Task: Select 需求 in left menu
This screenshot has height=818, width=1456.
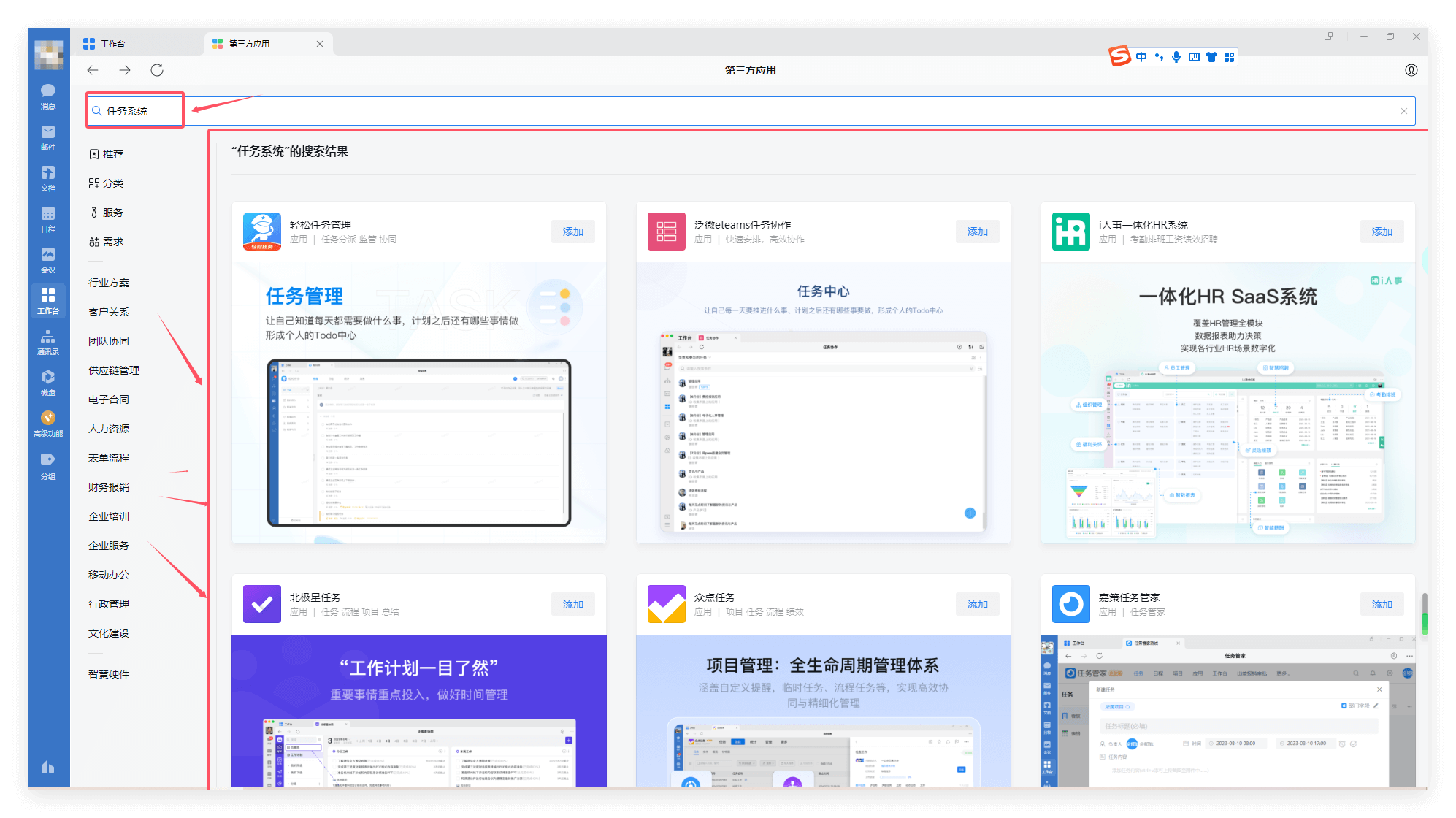Action: [x=107, y=242]
